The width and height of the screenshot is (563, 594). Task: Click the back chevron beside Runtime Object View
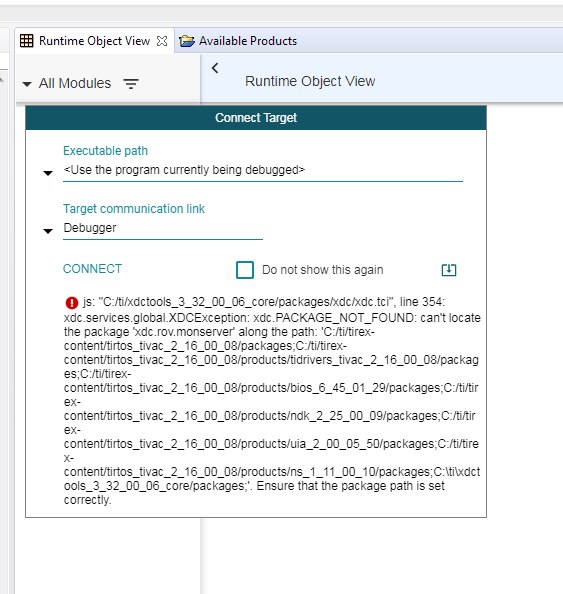215,68
